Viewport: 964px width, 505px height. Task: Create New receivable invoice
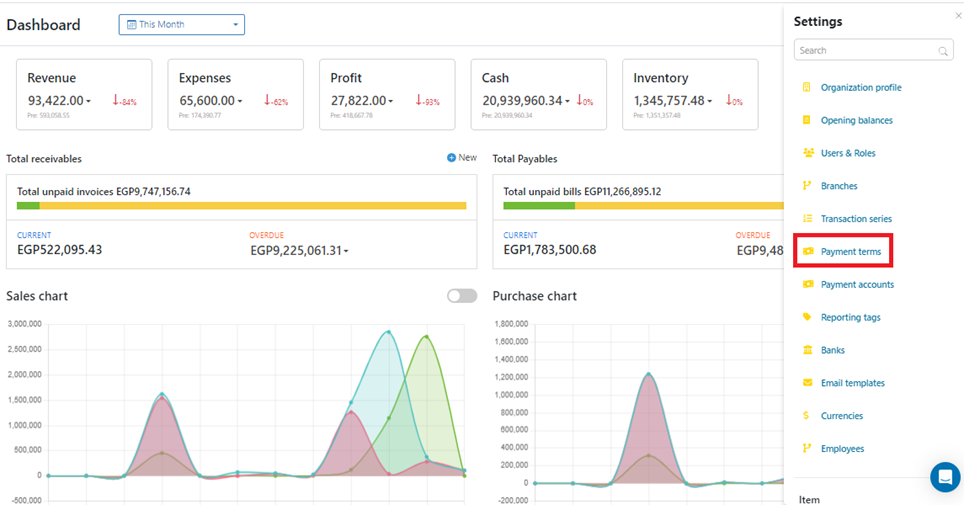coord(462,158)
